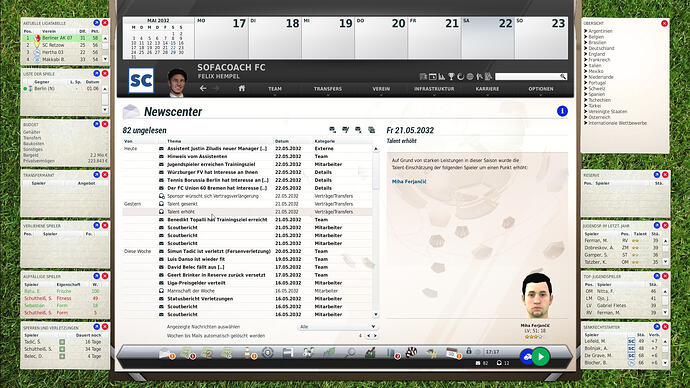Click the bar chart icon in the header

[x=442, y=77]
